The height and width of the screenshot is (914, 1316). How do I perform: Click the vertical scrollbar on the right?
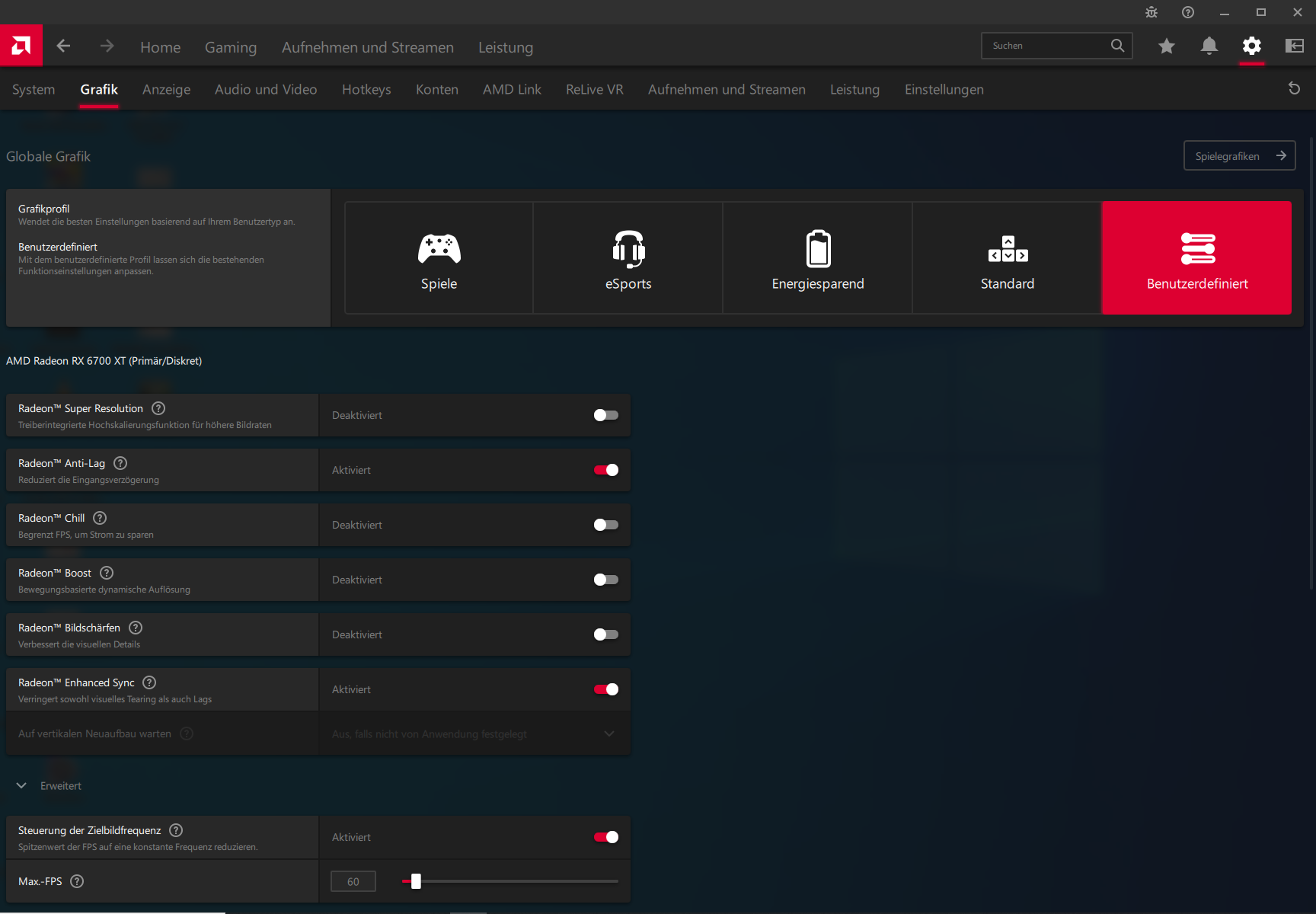[1311, 362]
